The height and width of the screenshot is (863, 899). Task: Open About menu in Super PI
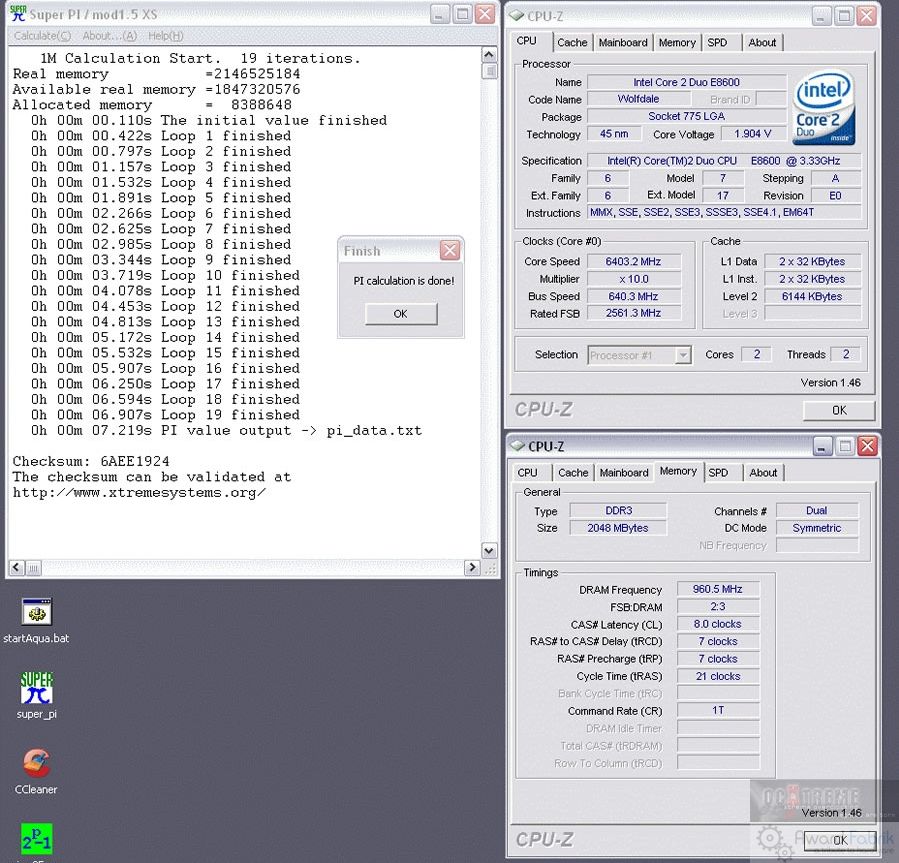point(110,36)
